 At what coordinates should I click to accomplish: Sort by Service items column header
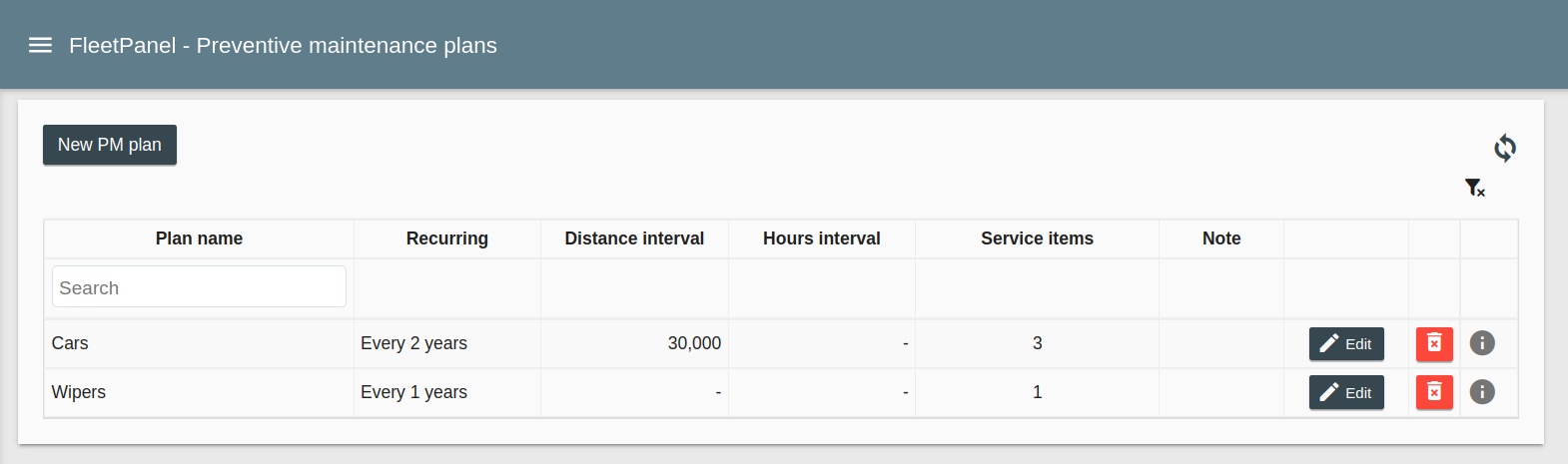pyautogui.click(x=1037, y=238)
